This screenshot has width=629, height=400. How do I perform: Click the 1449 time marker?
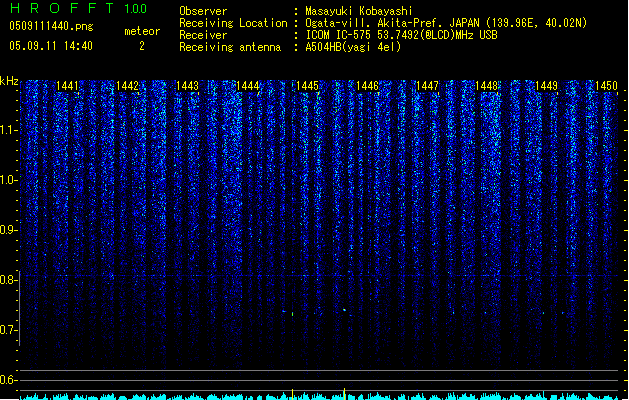pos(547,86)
